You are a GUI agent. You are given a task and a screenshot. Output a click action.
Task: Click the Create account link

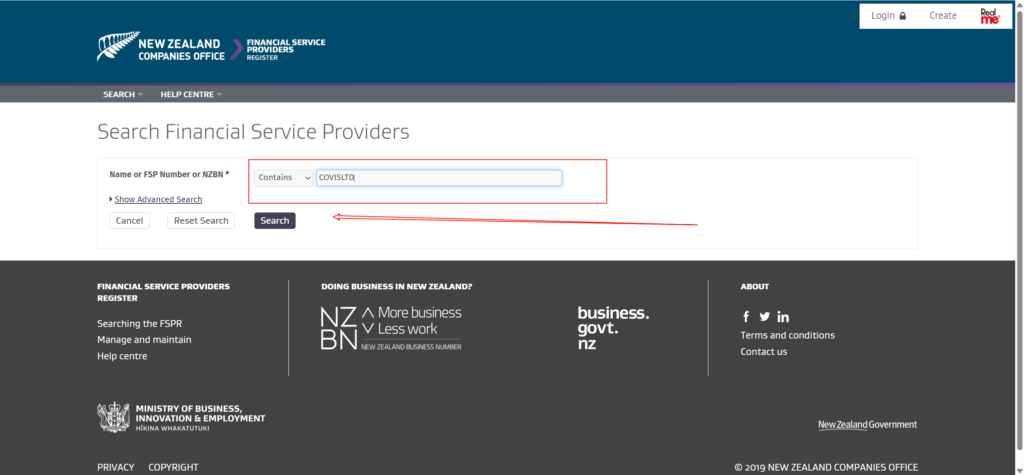click(942, 16)
